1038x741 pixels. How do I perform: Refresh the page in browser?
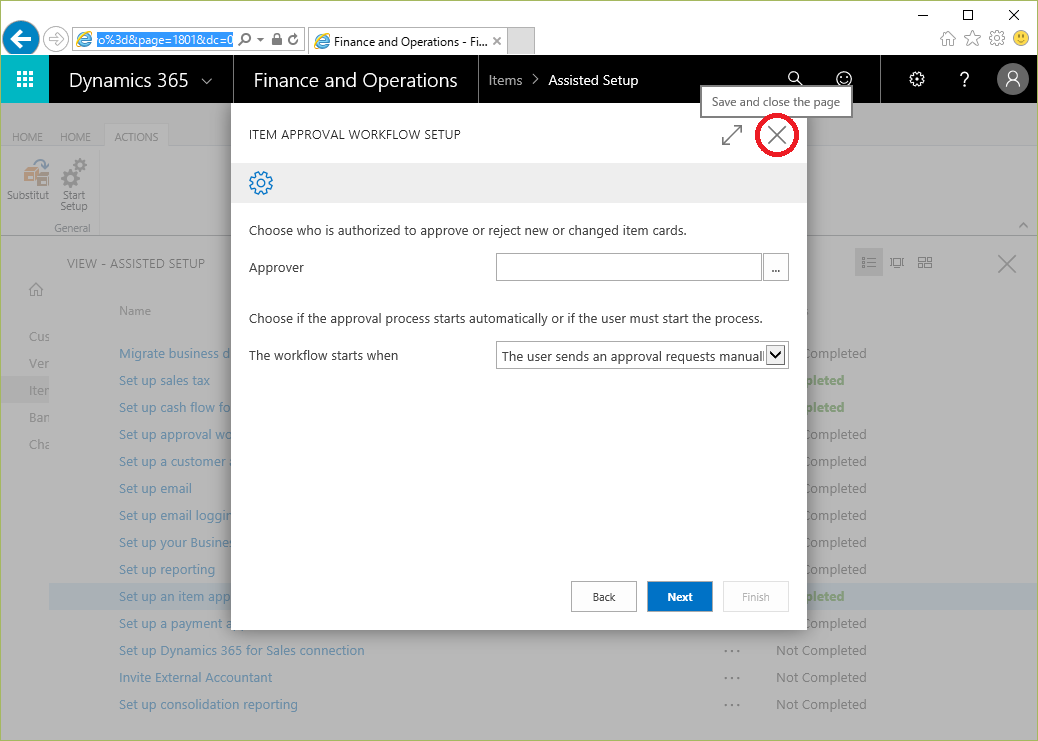tap(293, 40)
